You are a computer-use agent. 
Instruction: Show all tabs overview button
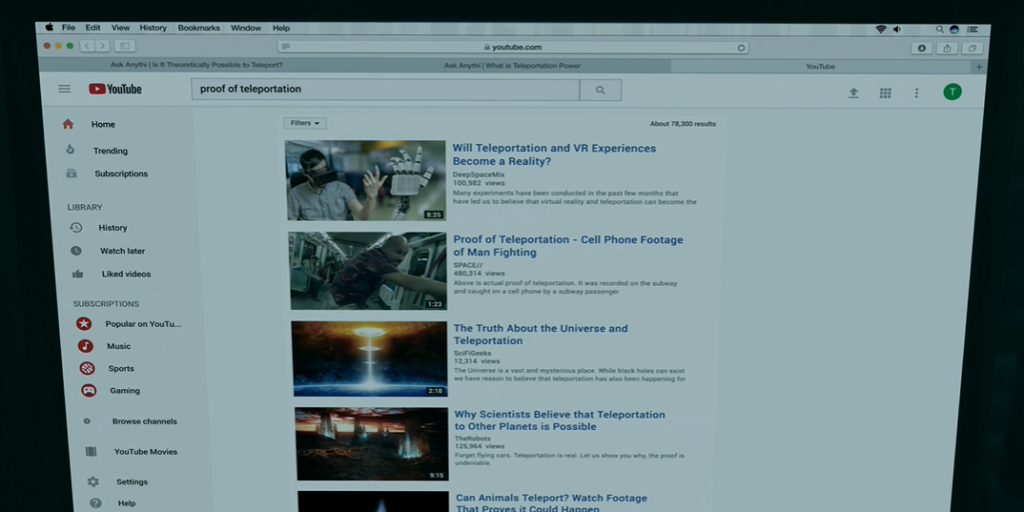click(x=972, y=48)
